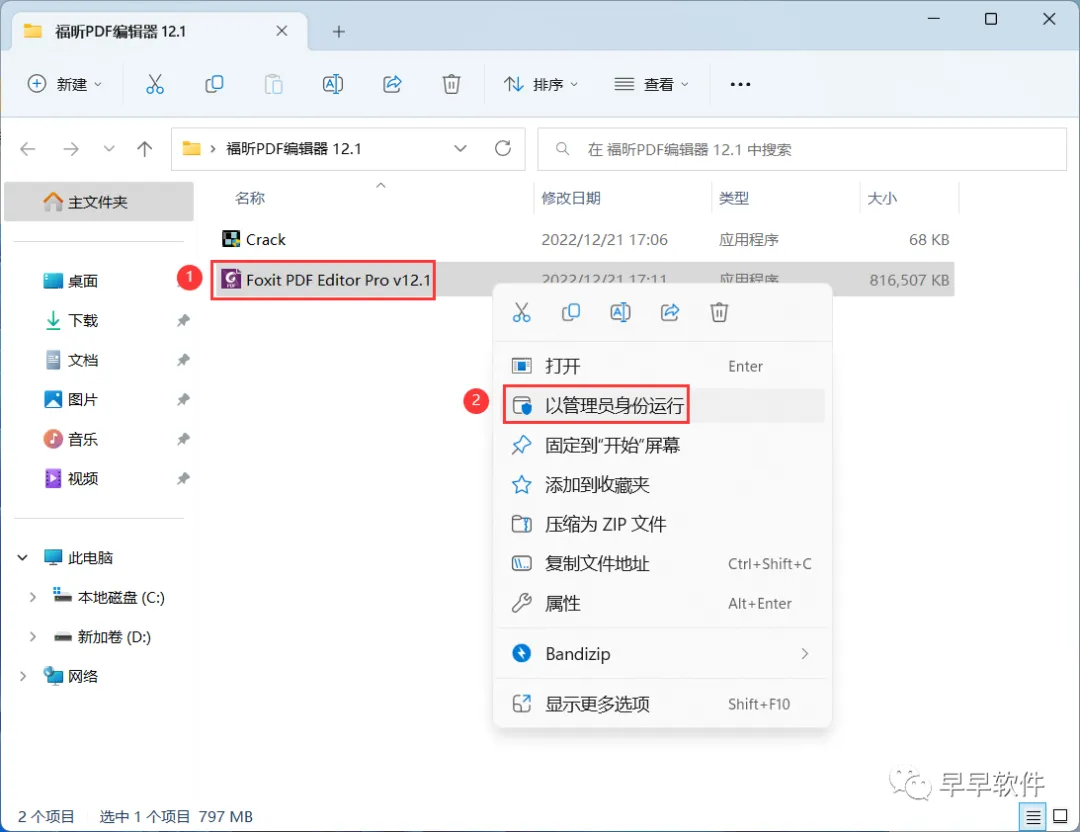Go back with the left arrow button
The width and height of the screenshot is (1080, 832).
tap(28, 149)
